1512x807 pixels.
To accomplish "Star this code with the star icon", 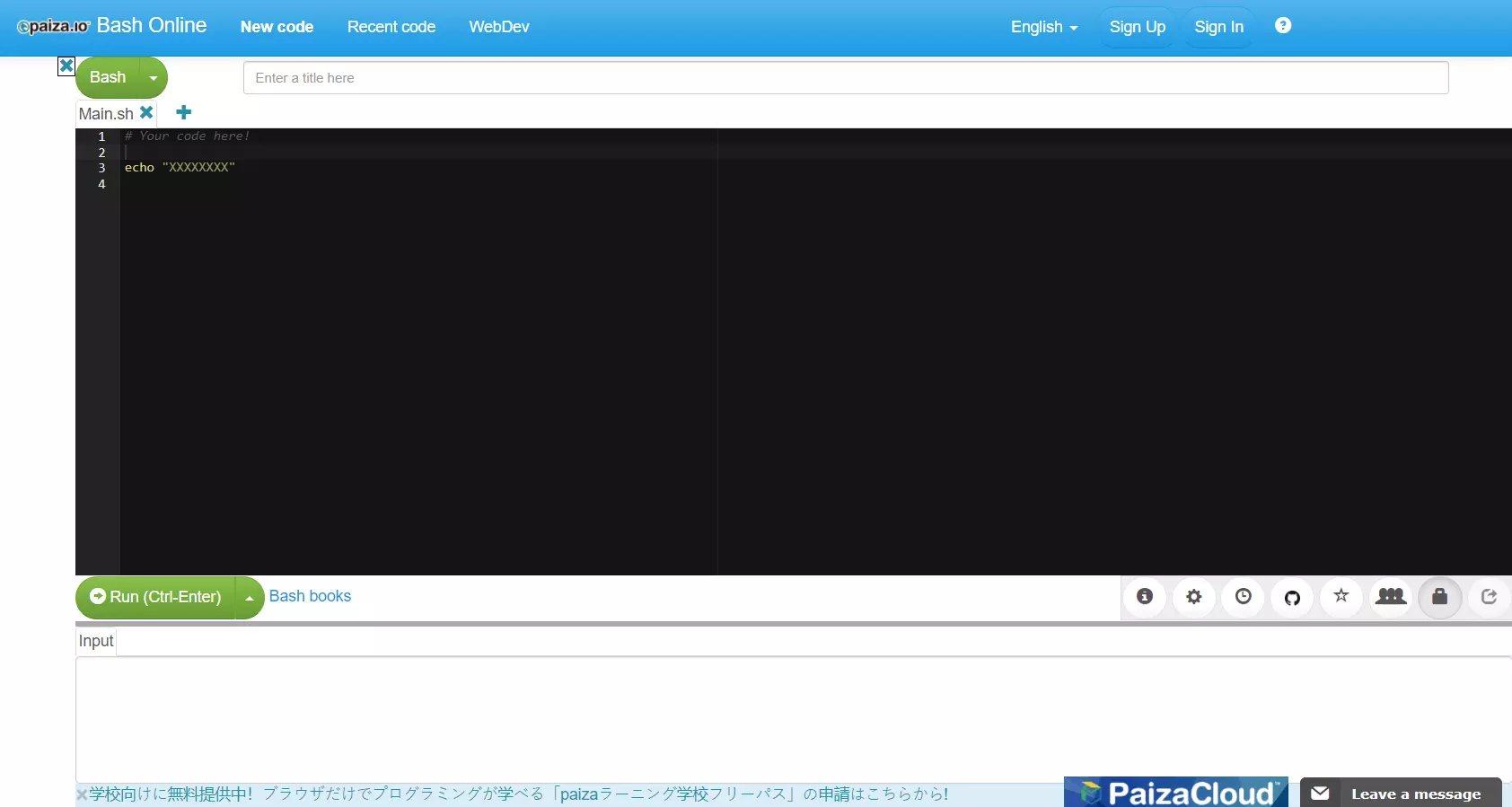I will point(1341,596).
